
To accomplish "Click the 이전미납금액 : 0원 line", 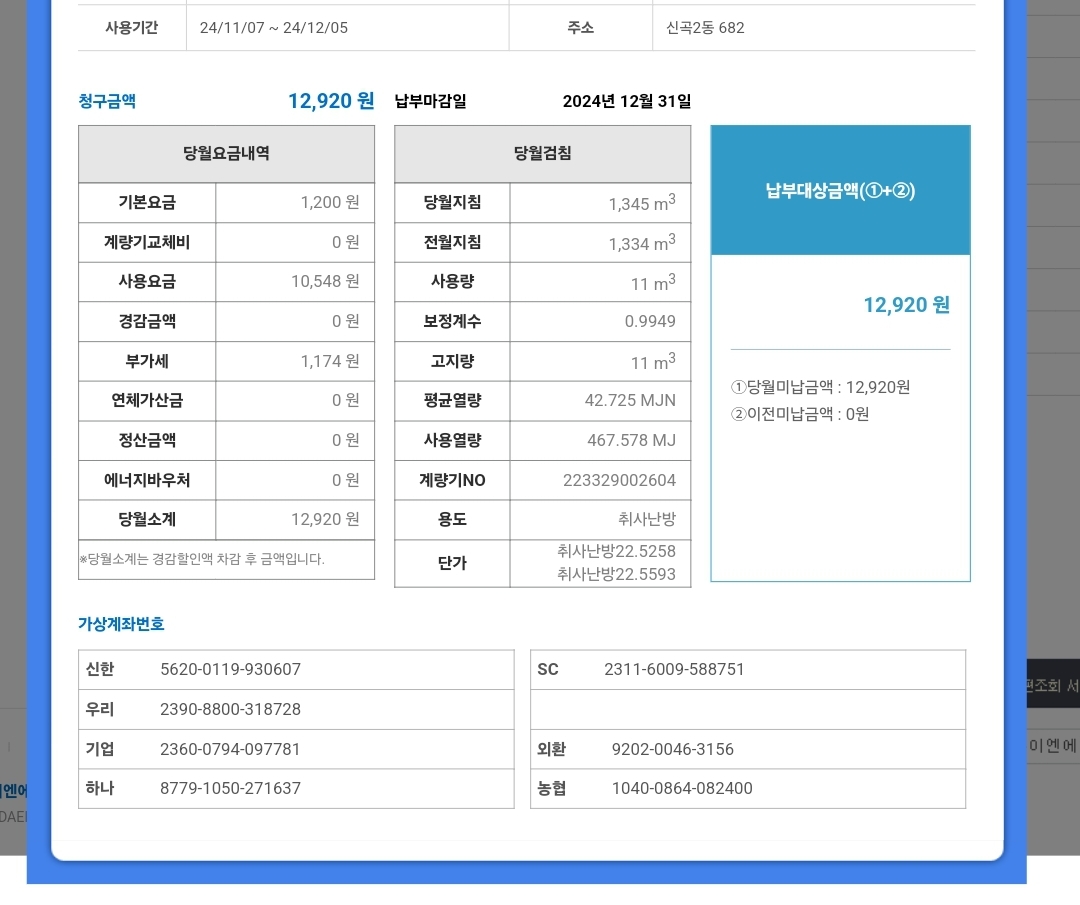I will click(800, 414).
